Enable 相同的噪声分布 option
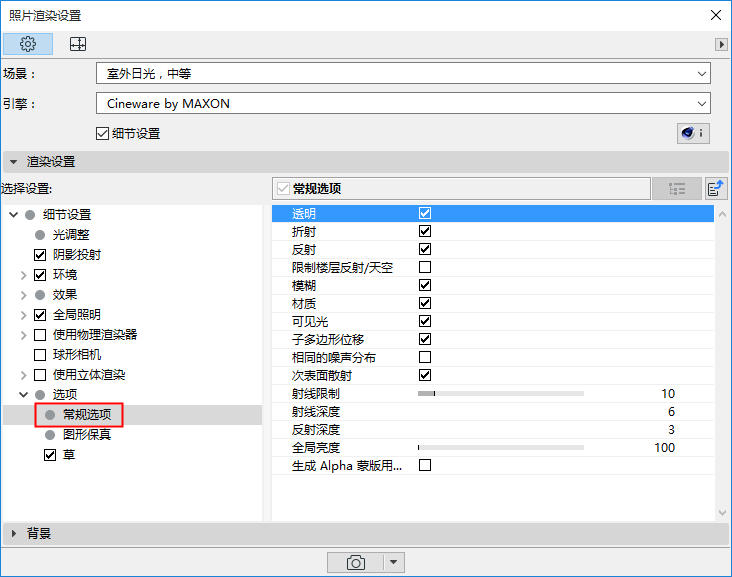The width and height of the screenshot is (732, 577). (x=425, y=357)
